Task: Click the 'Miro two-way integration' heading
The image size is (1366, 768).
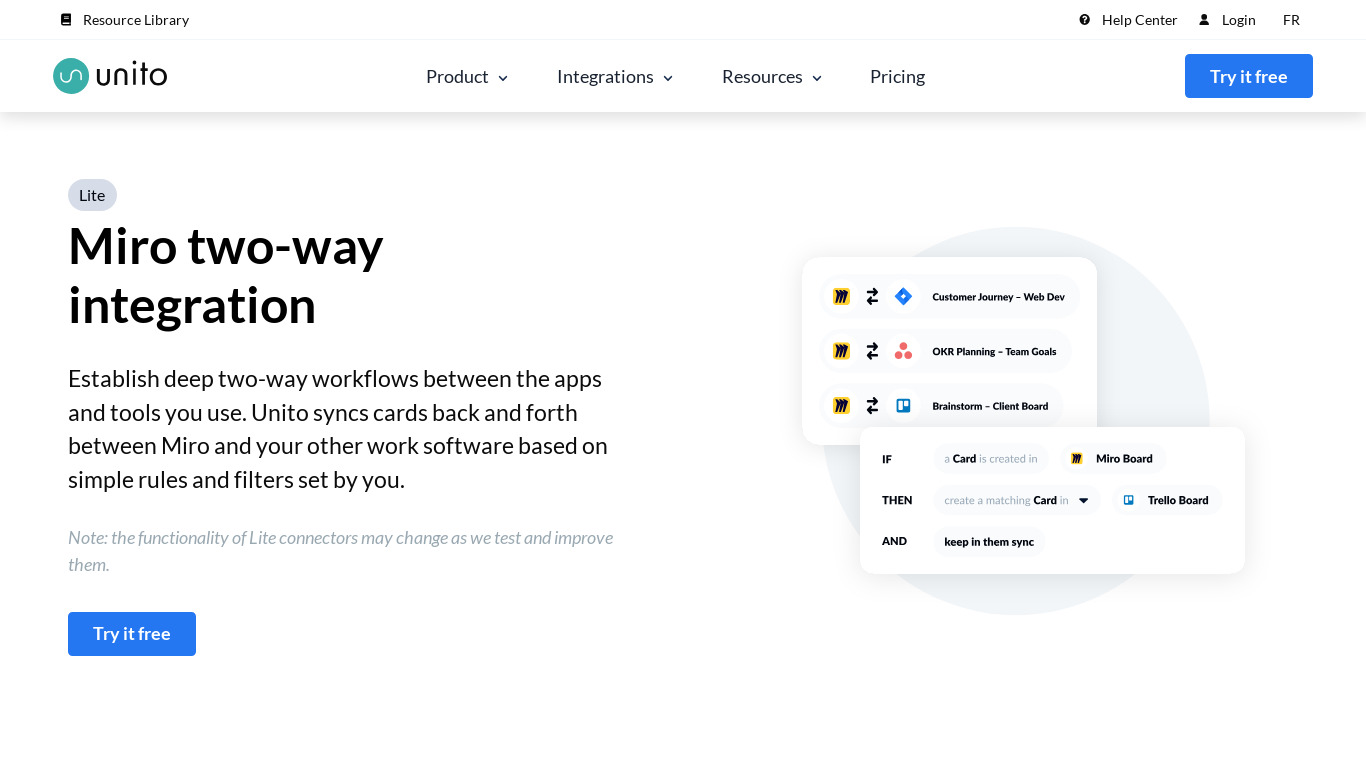Action: (226, 275)
